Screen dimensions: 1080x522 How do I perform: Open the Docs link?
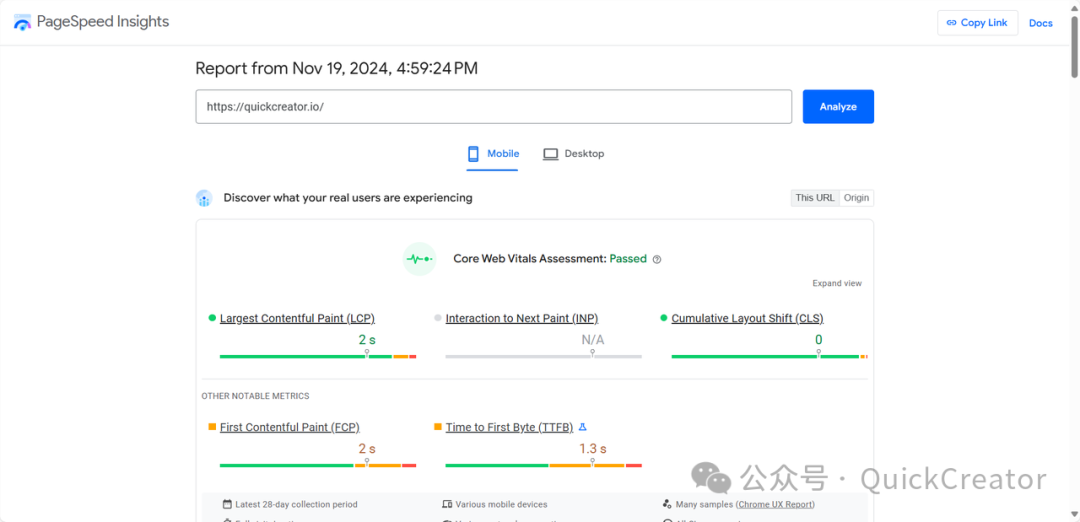click(1040, 23)
